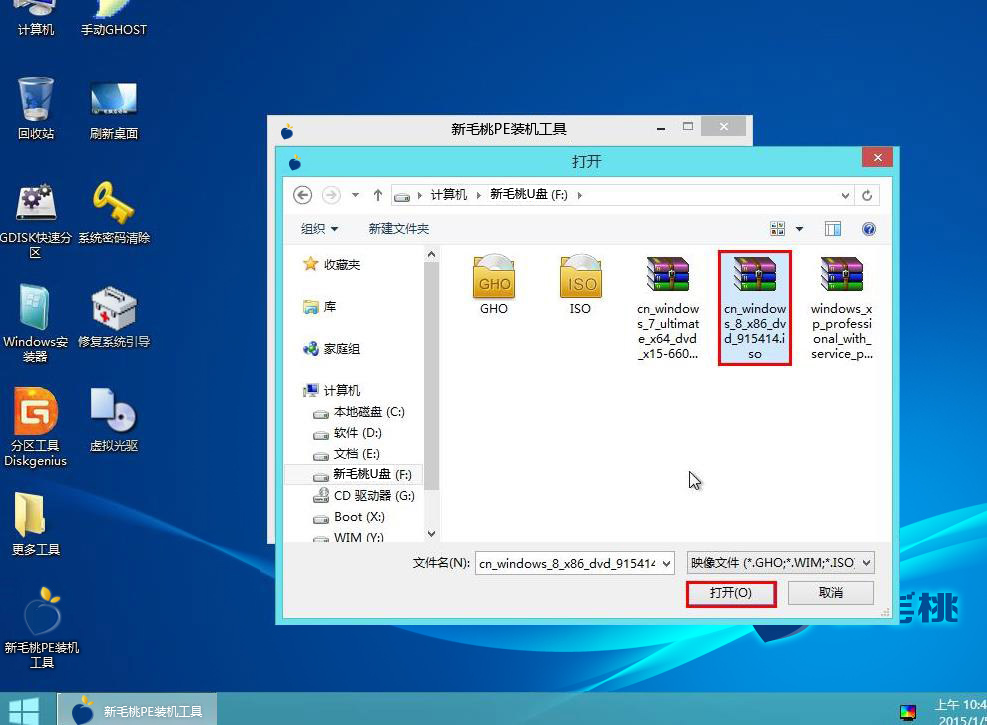Select 家庭组 in navigation pane
Screen dimensions: 987x725
coord(332,349)
